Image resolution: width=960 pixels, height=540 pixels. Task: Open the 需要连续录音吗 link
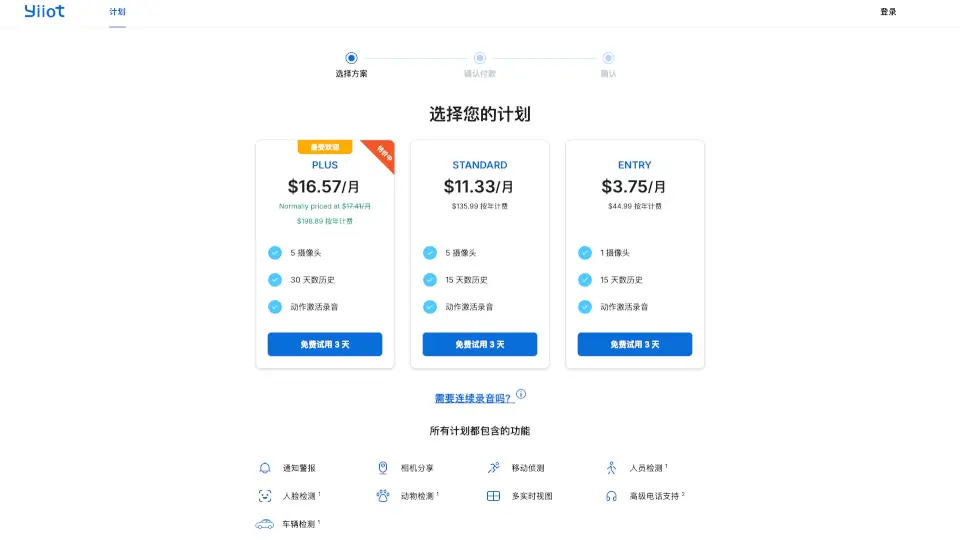[474, 398]
